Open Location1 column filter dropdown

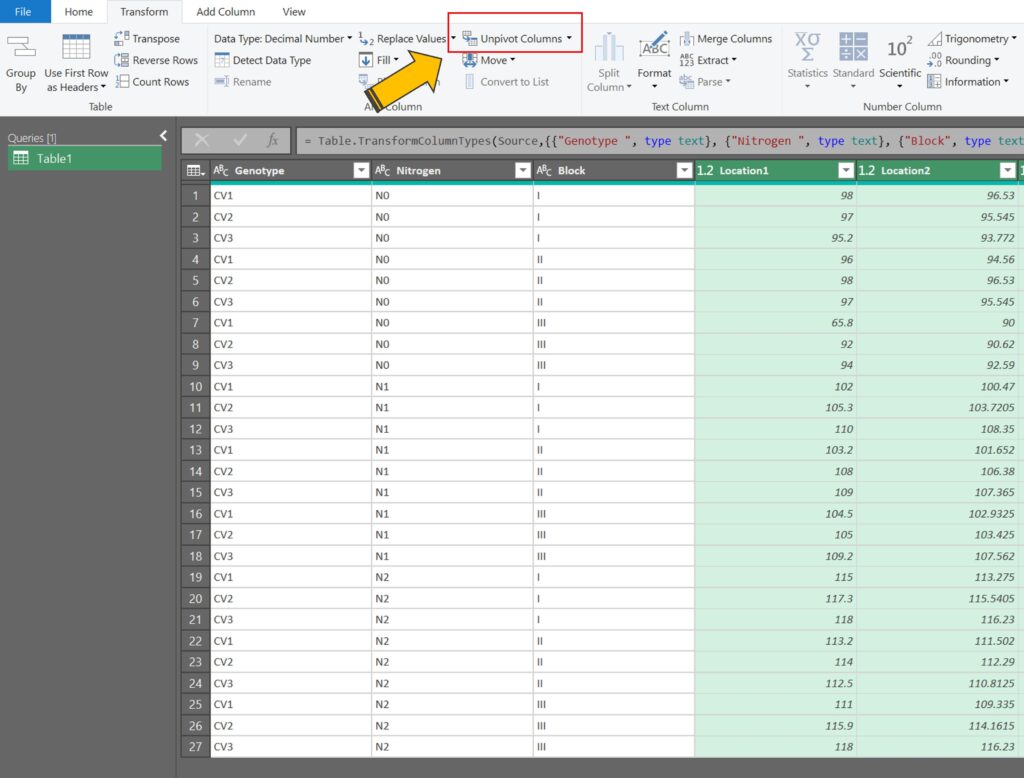(846, 171)
